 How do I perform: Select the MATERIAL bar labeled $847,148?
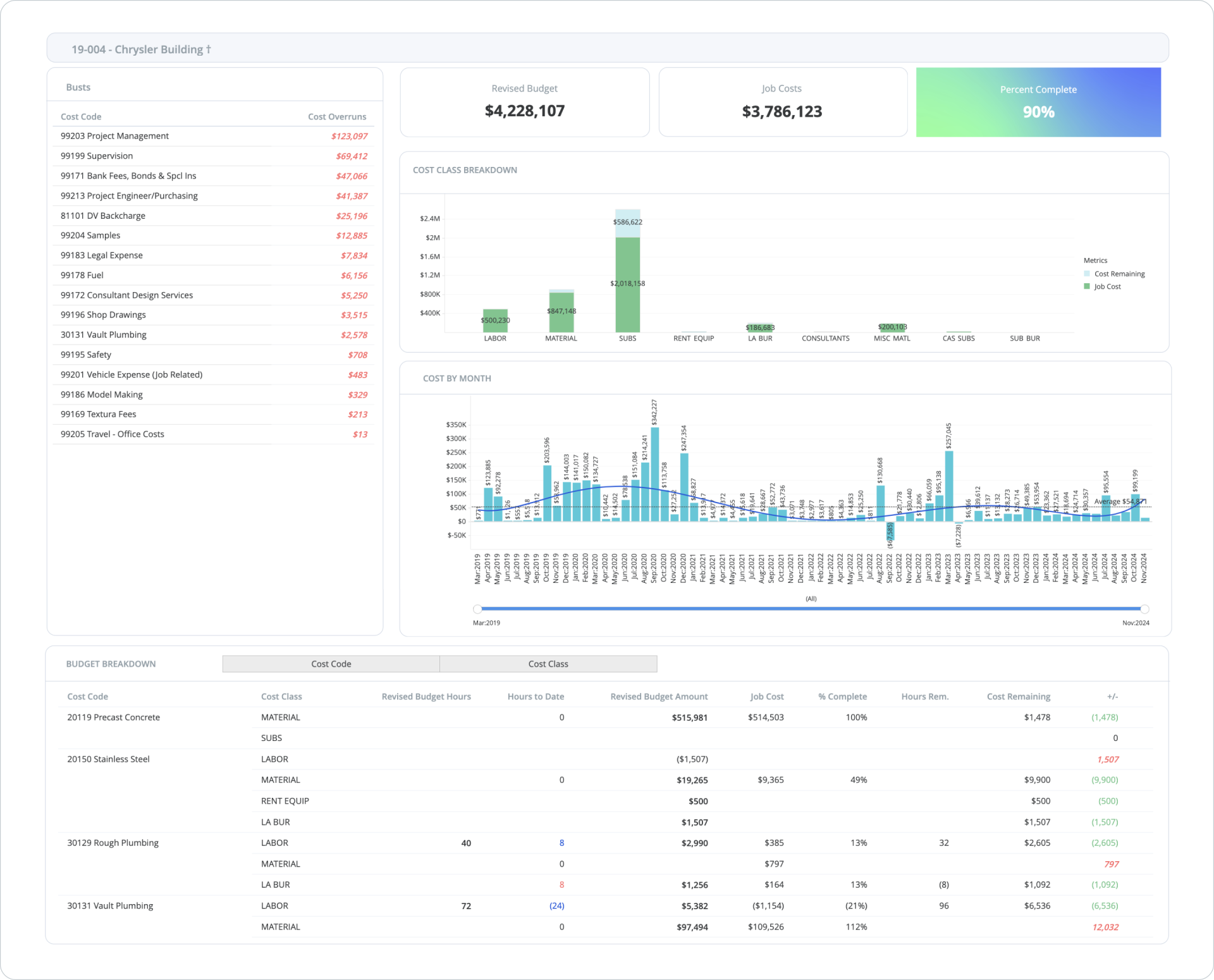pos(561,312)
